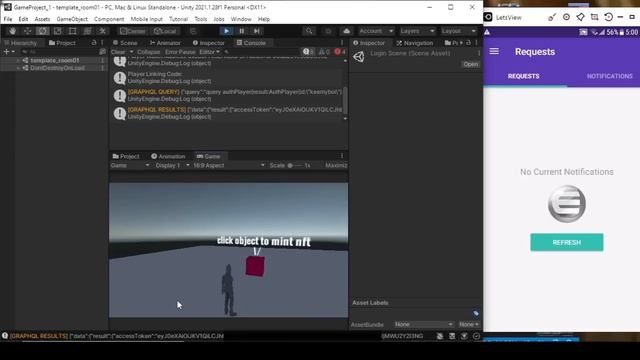Select the Player Linking Code log entry
The width and height of the screenshot is (640, 360).
pyautogui.click(x=228, y=78)
